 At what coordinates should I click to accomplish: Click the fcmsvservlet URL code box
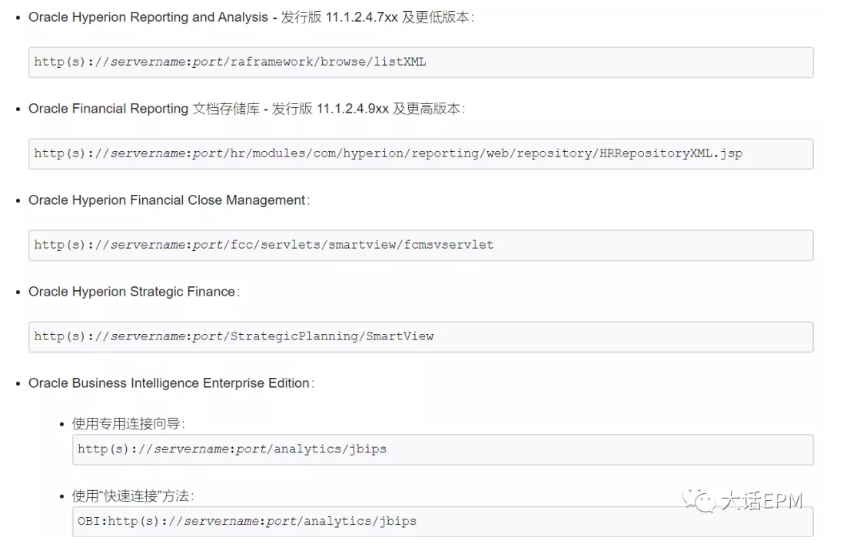[420, 245]
